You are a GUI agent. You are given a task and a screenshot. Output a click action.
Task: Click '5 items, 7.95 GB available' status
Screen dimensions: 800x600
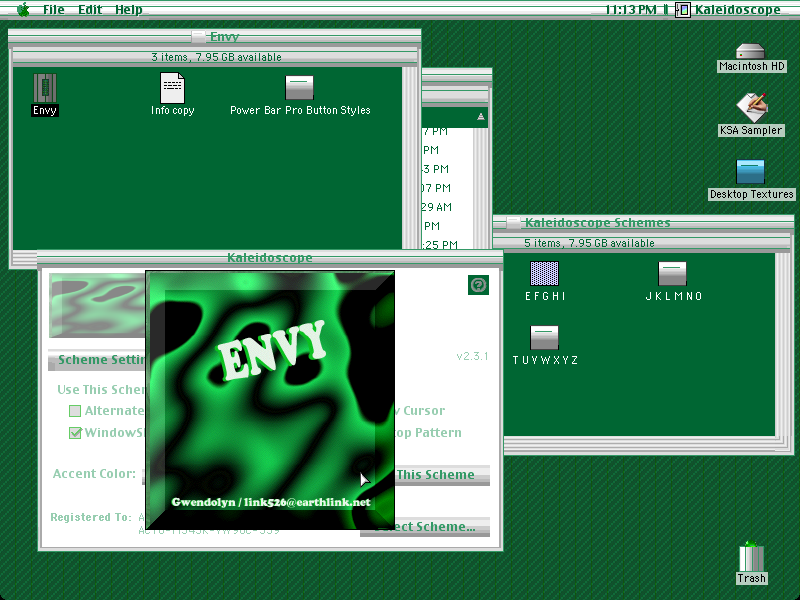589,243
